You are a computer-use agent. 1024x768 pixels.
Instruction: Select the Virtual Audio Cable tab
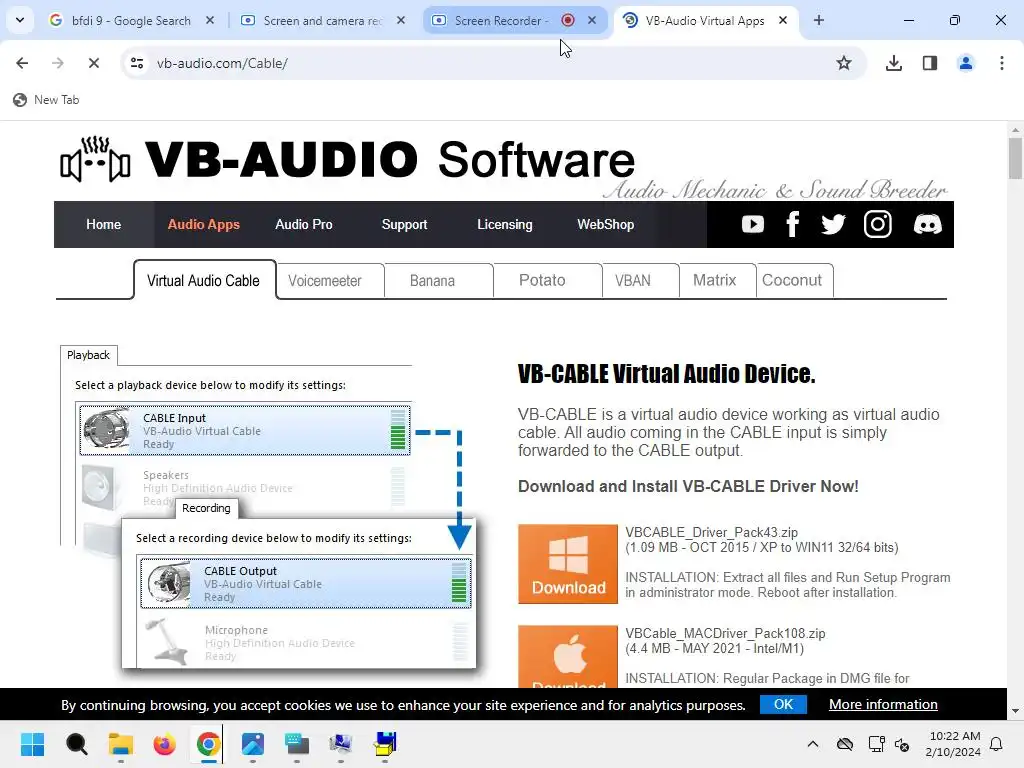[x=204, y=281]
